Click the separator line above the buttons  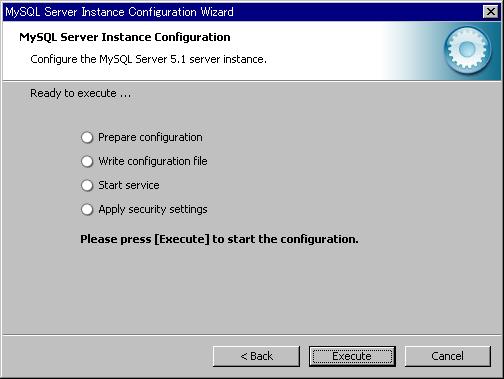(252, 335)
